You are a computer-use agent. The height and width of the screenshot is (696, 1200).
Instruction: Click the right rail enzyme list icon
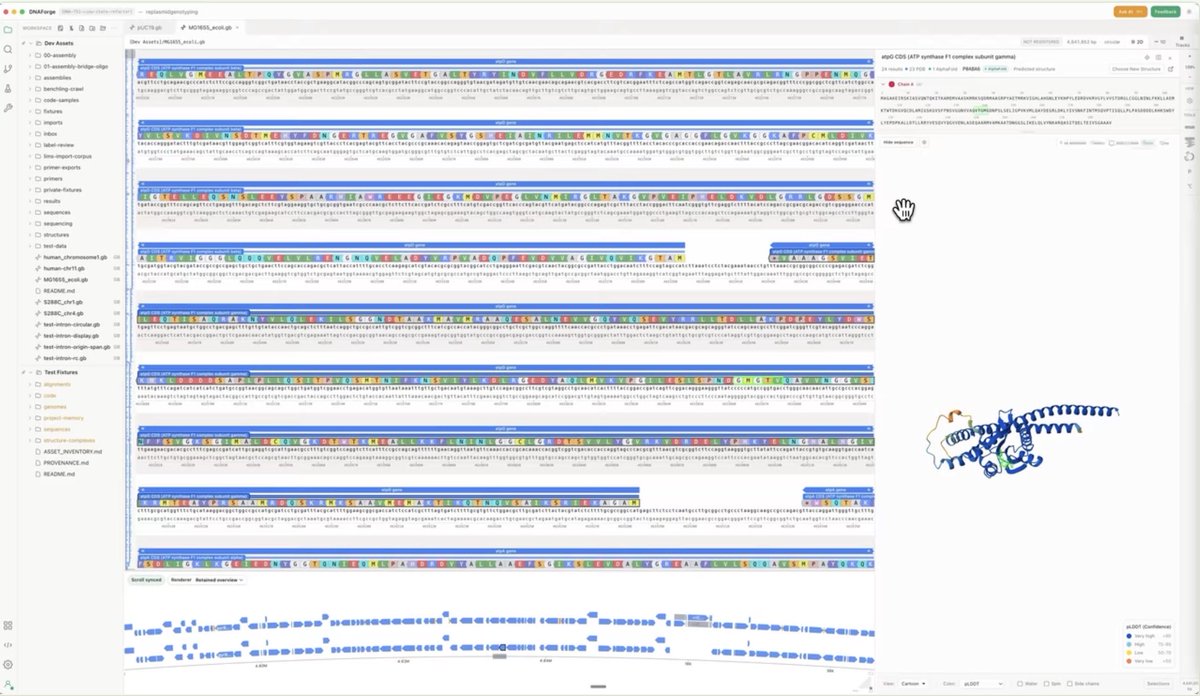coord(1189,142)
